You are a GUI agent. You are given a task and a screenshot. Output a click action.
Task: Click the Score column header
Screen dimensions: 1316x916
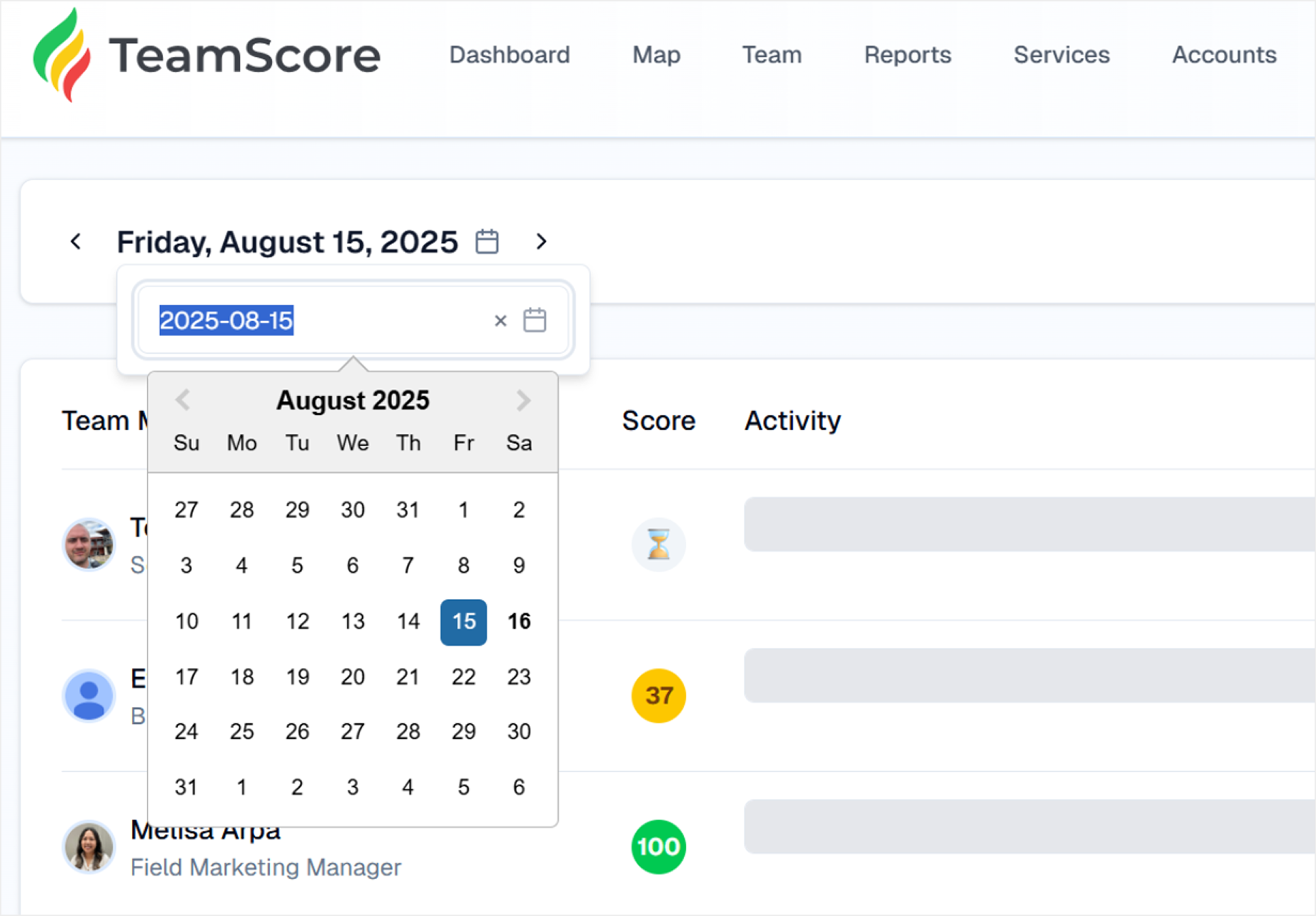tap(659, 420)
